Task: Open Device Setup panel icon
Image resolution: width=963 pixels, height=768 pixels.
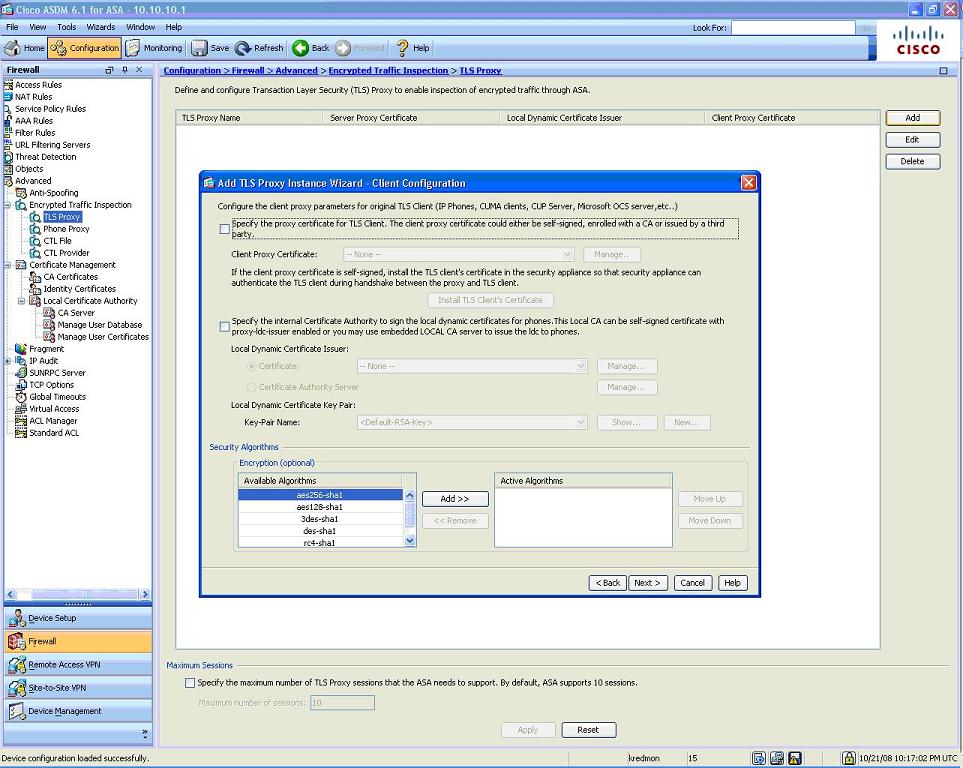Action: coord(17,618)
